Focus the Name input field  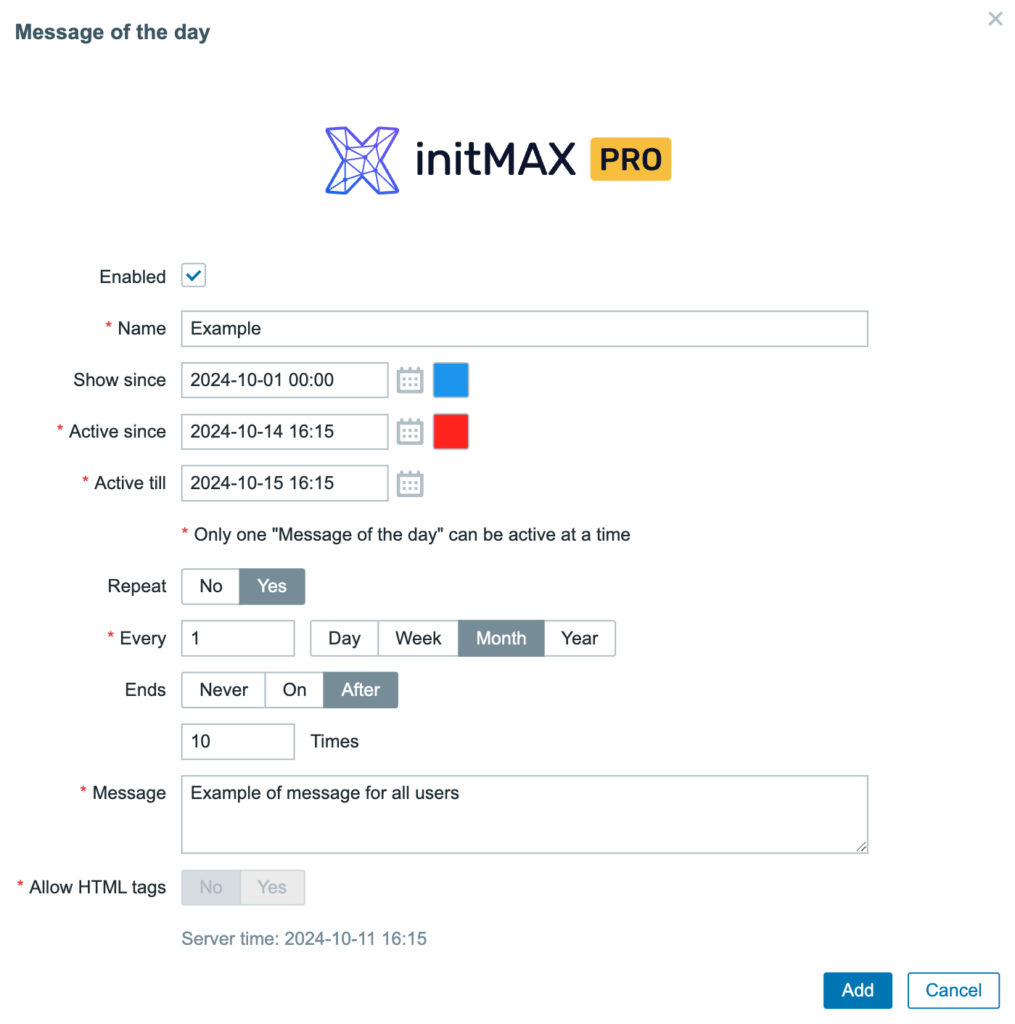click(x=524, y=328)
